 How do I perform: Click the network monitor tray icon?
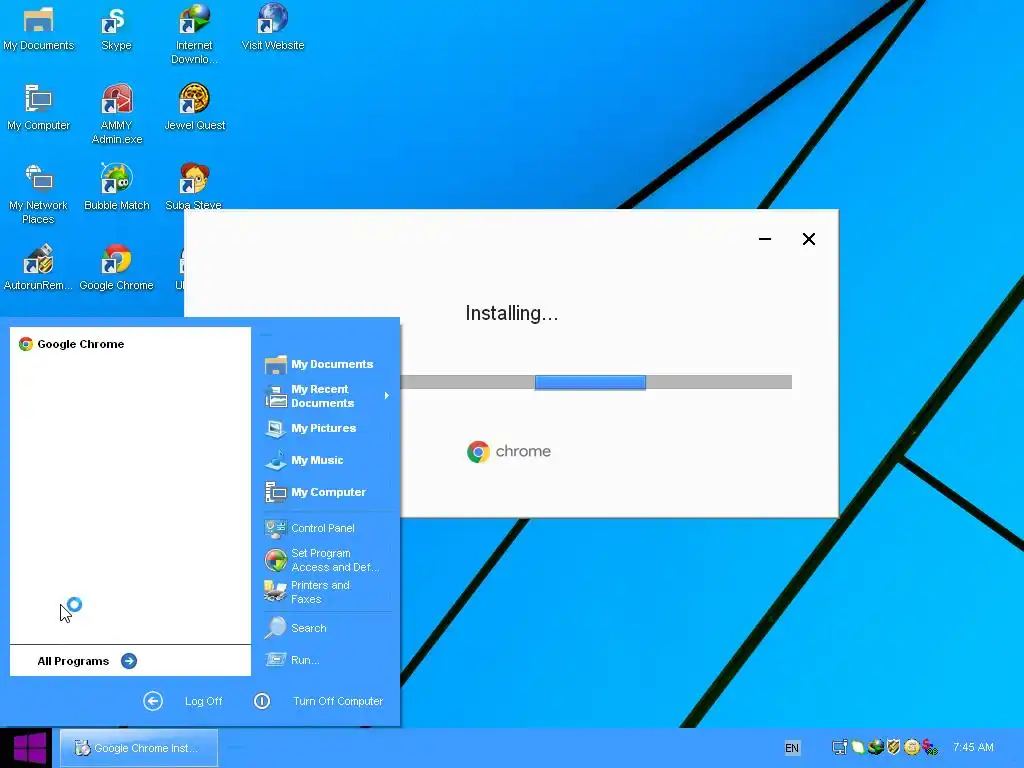840,747
